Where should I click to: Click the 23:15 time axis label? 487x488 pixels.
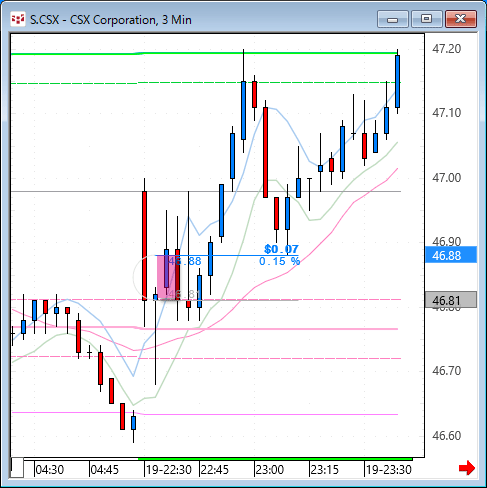pyautogui.click(x=325, y=470)
